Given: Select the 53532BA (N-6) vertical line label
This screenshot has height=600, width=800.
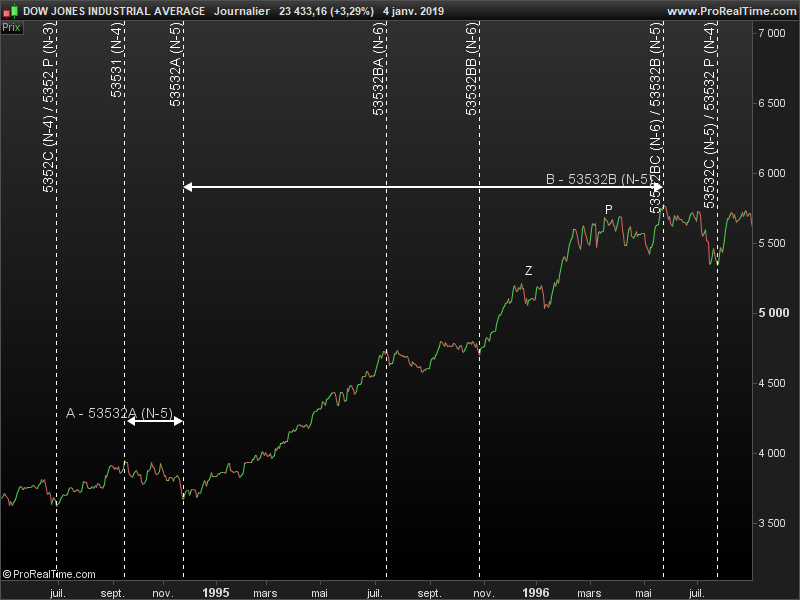Looking at the screenshot, I should [379, 69].
